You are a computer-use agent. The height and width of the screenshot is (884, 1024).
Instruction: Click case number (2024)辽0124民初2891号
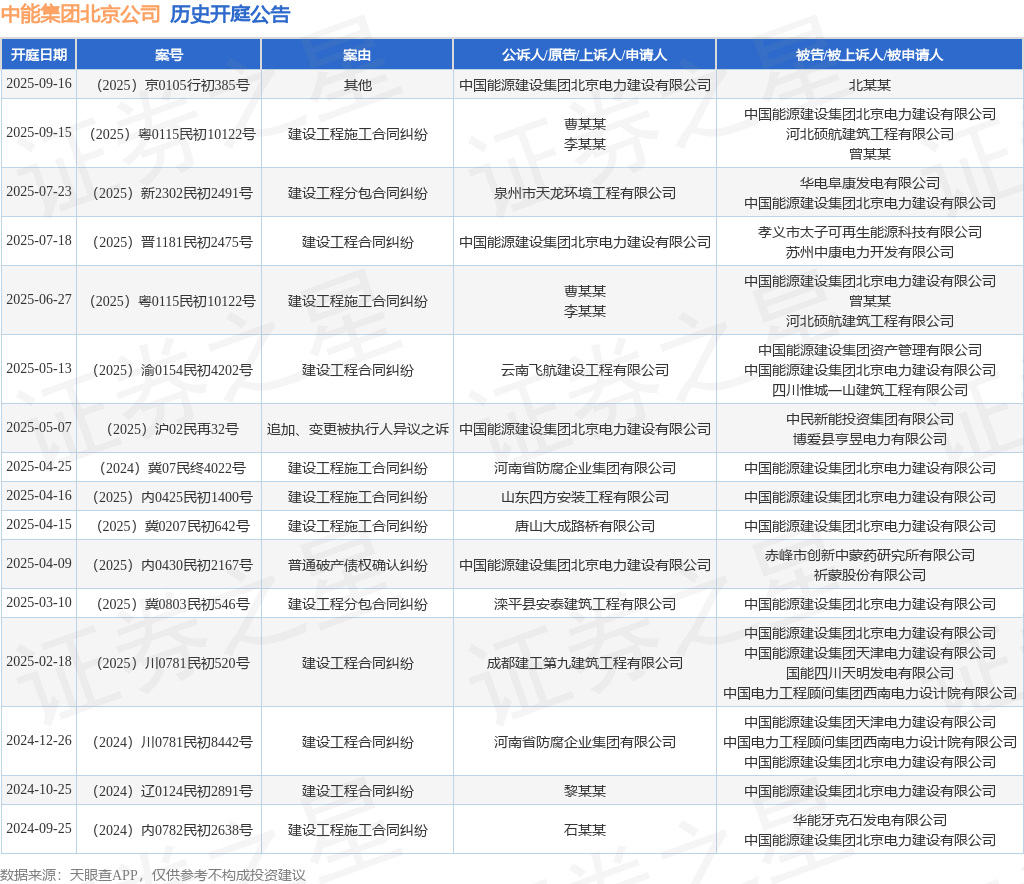[168, 791]
